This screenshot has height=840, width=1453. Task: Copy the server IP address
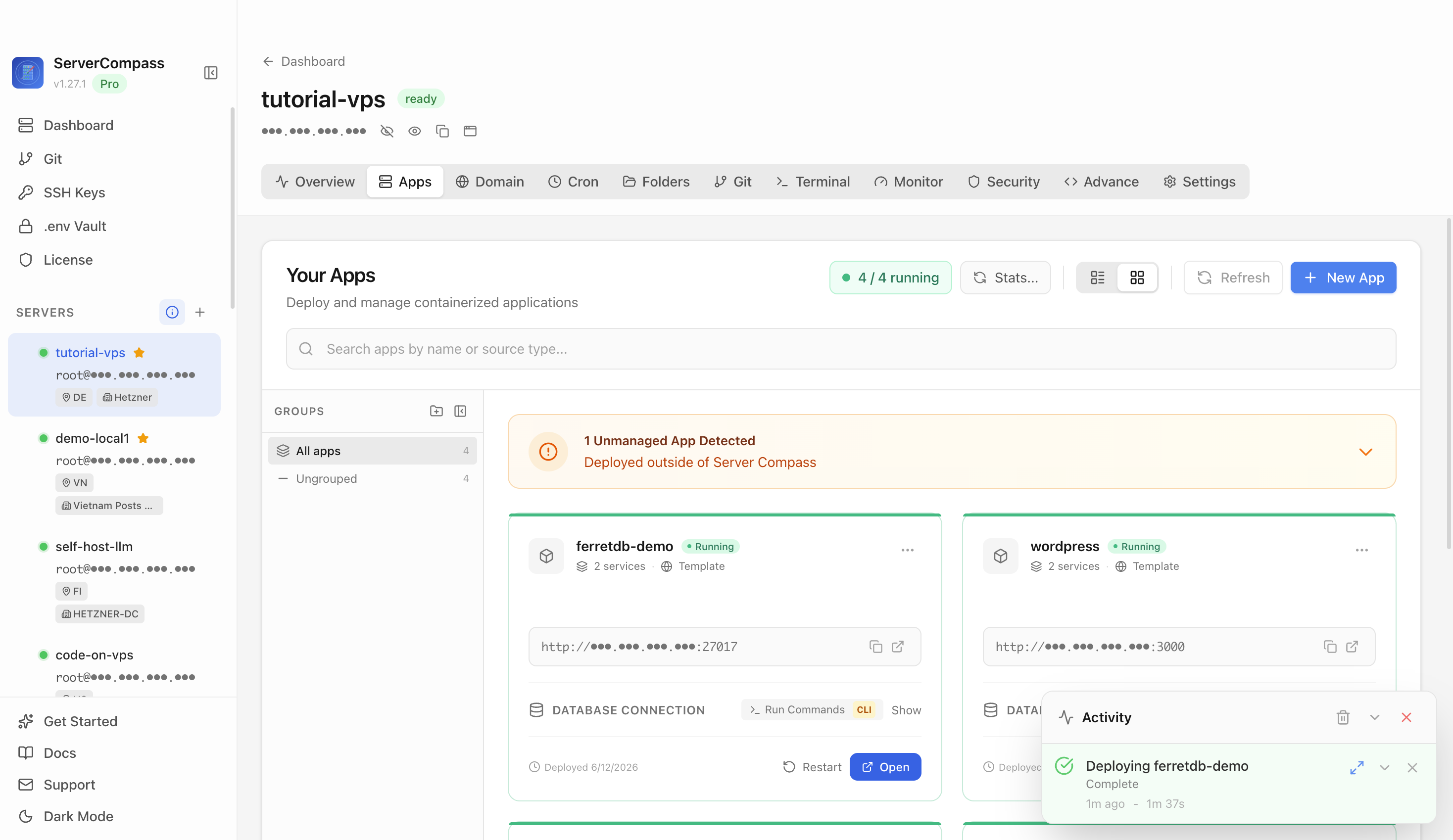click(442, 132)
